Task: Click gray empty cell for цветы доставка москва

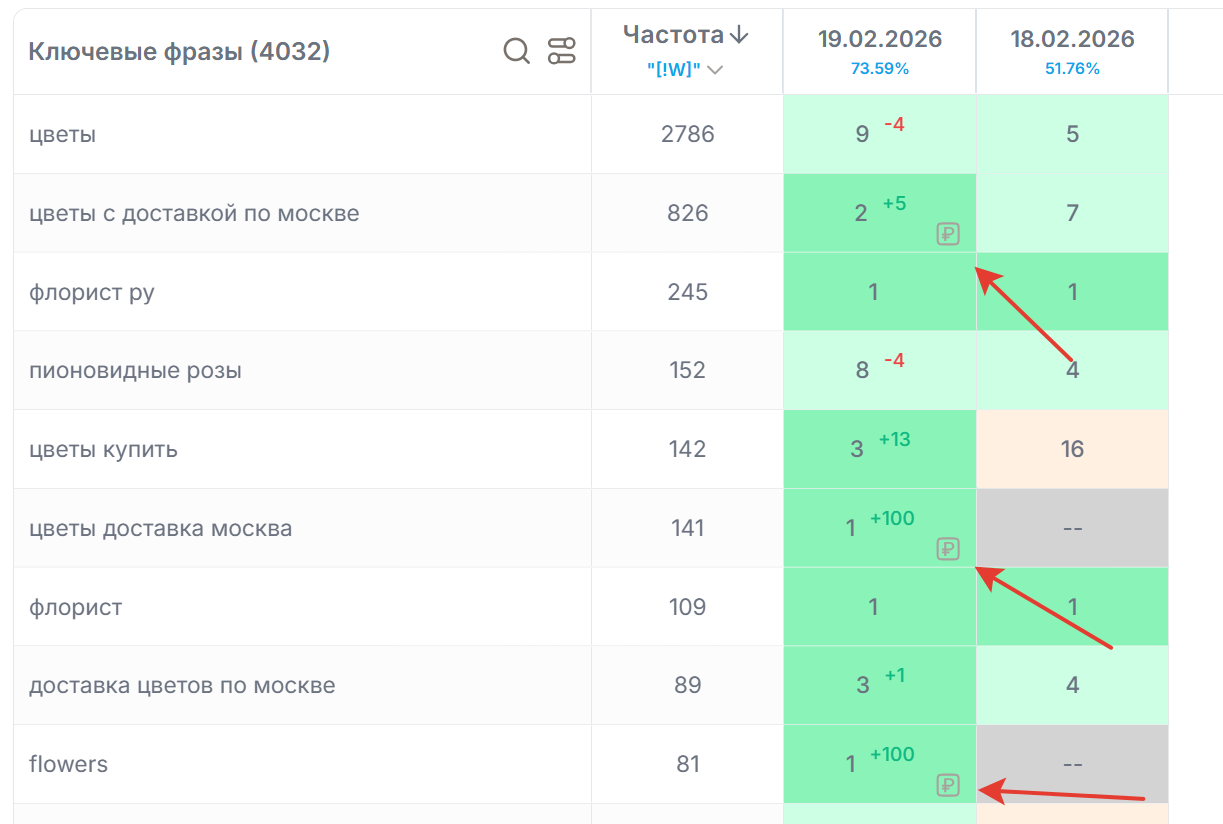Action: [x=1072, y=528]
